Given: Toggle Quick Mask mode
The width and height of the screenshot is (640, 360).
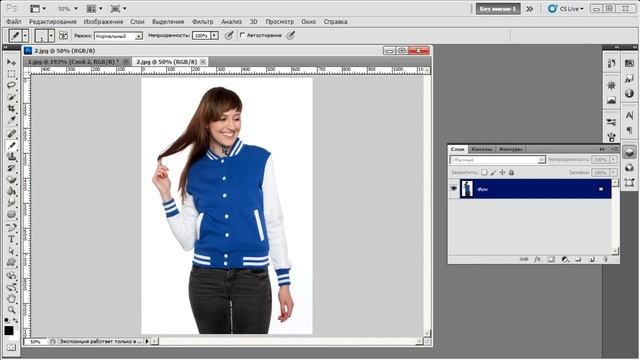Looking at the screenshot, I should 11,347.
